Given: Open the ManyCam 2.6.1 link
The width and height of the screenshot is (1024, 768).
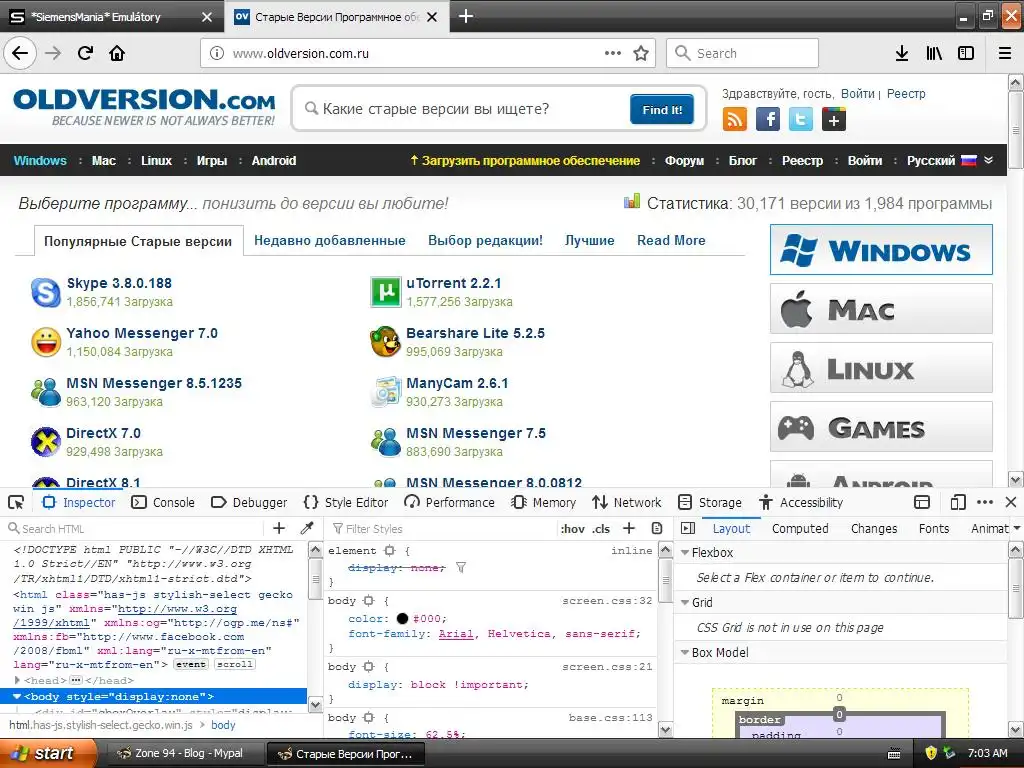Looking at the screenshot, I should click(457, 383).
